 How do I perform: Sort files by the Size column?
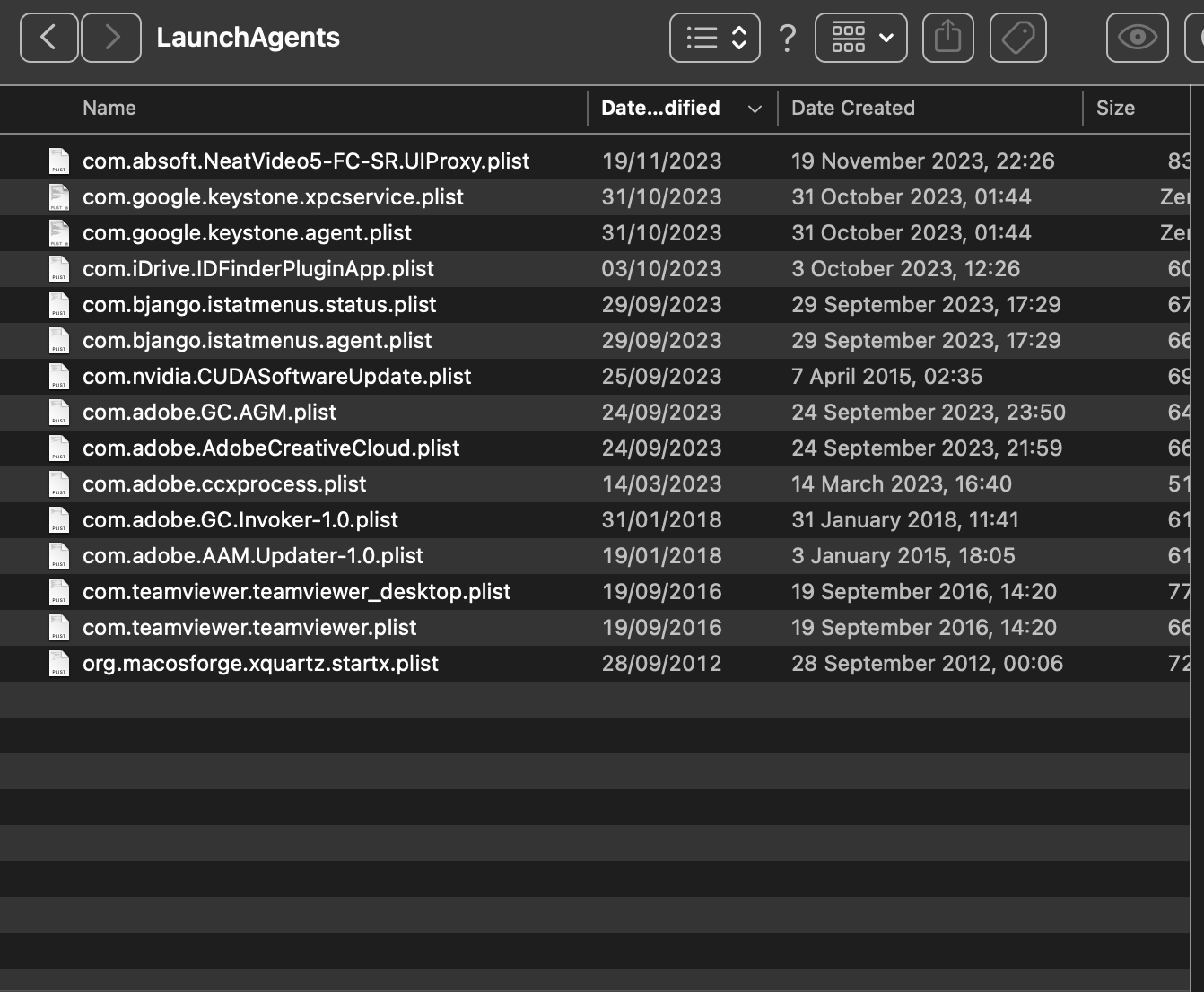(1115, 108)
